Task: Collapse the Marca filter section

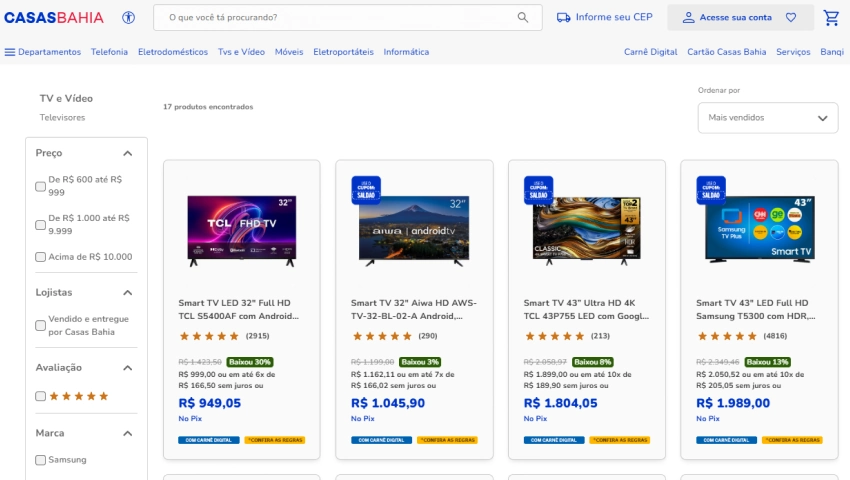Action: (x=127, y=433)
